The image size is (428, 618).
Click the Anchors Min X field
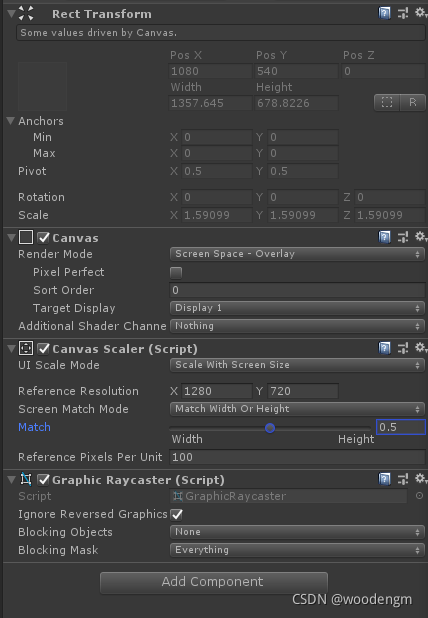pyautogui.click(x=216, y=137)
